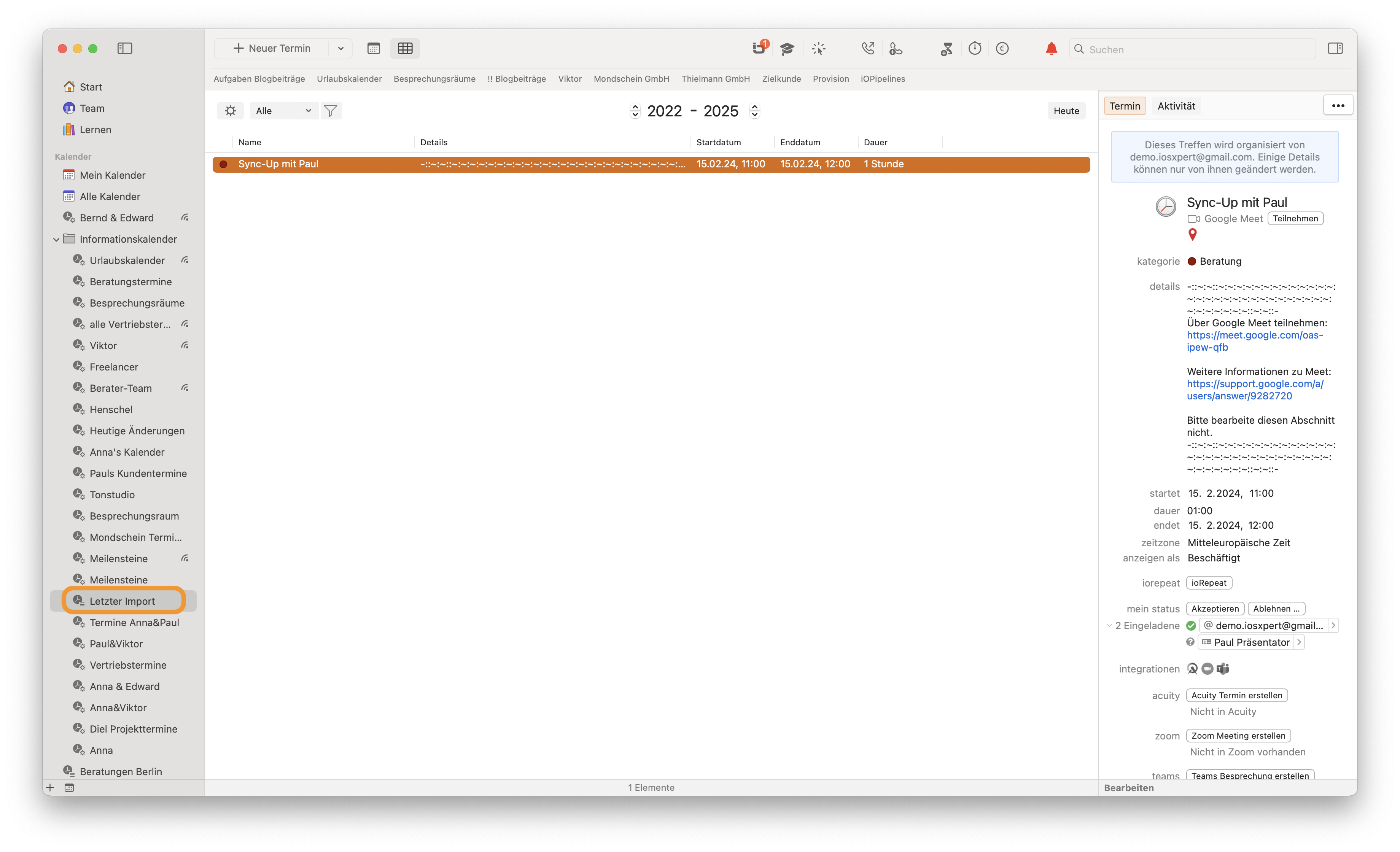Screen dimensions: 1400x852
Task: Open the red notification bell
Action: pos(1051,49)
